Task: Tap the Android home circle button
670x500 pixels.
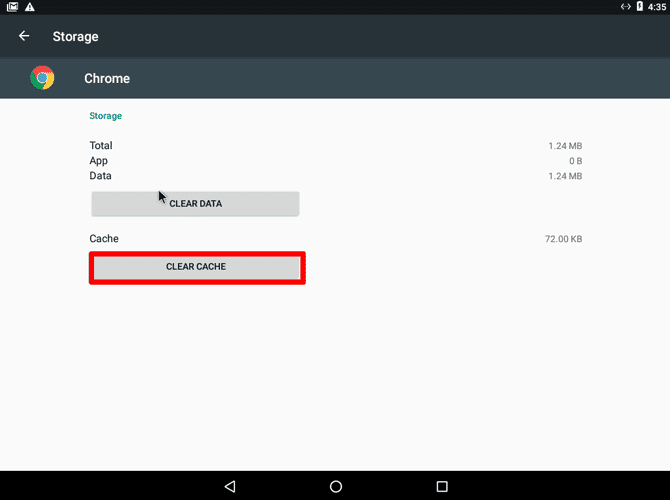Action: 336,486
